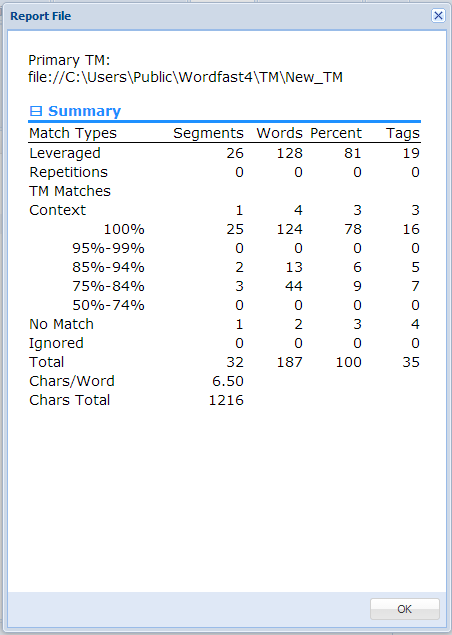Click the Words column header

279,133
